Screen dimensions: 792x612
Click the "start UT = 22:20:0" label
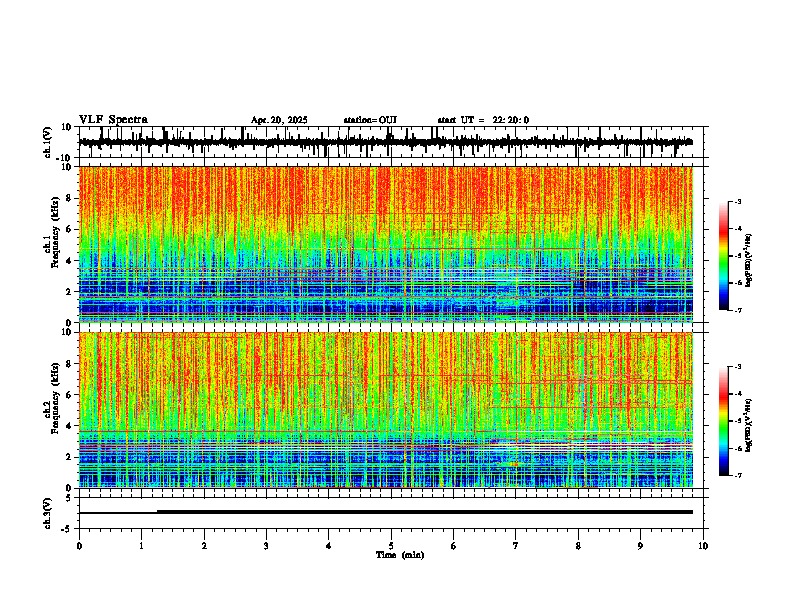(x=483, y=120)
